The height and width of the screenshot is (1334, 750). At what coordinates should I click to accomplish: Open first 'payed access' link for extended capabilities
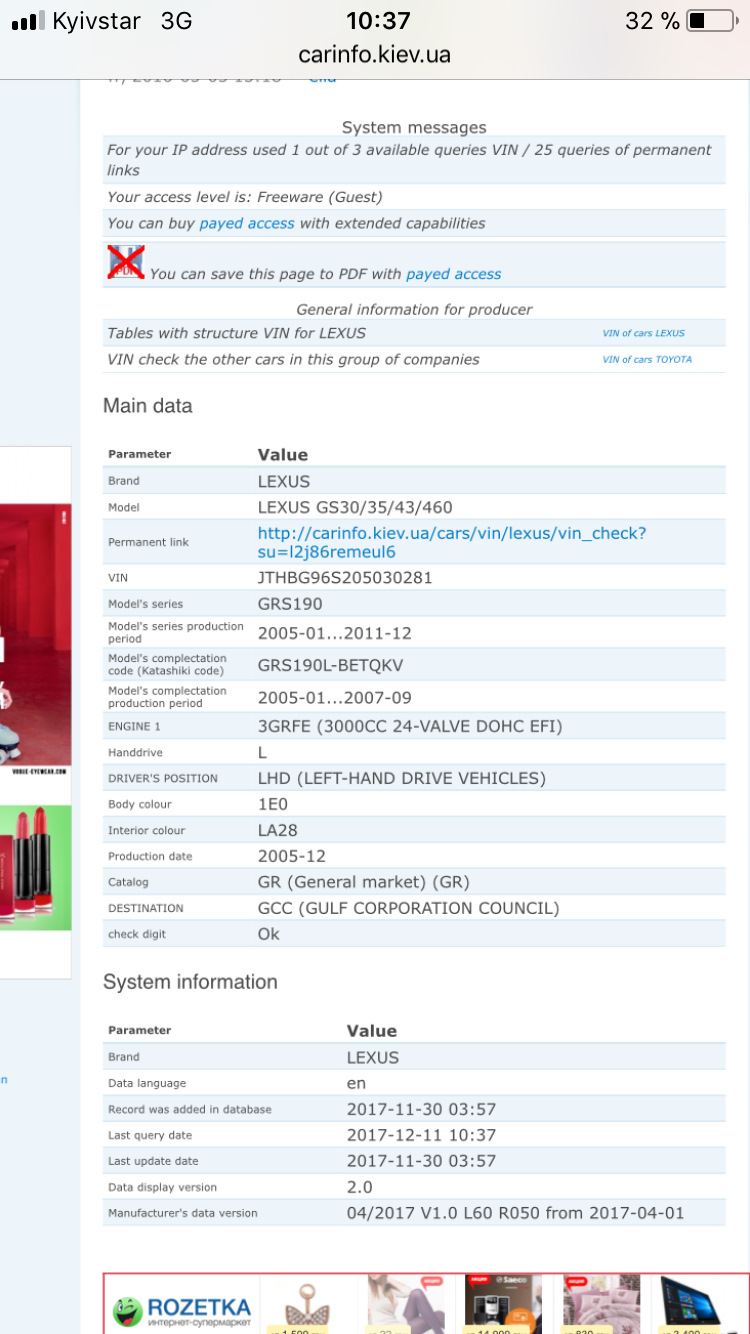(x=247, y=223)
